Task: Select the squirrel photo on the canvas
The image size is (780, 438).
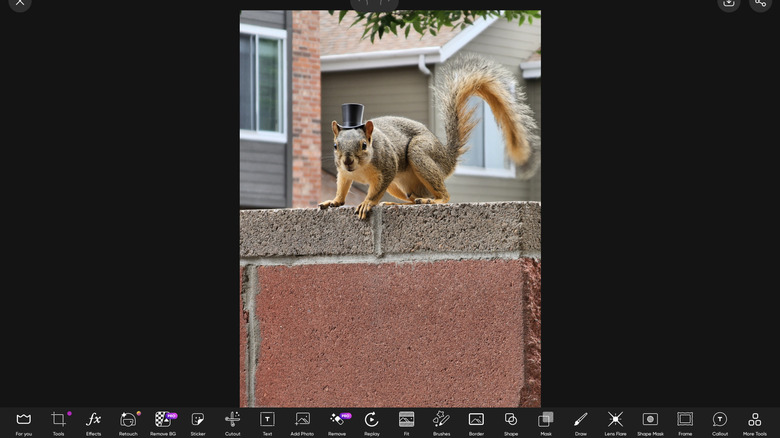Action: [390, 209]
